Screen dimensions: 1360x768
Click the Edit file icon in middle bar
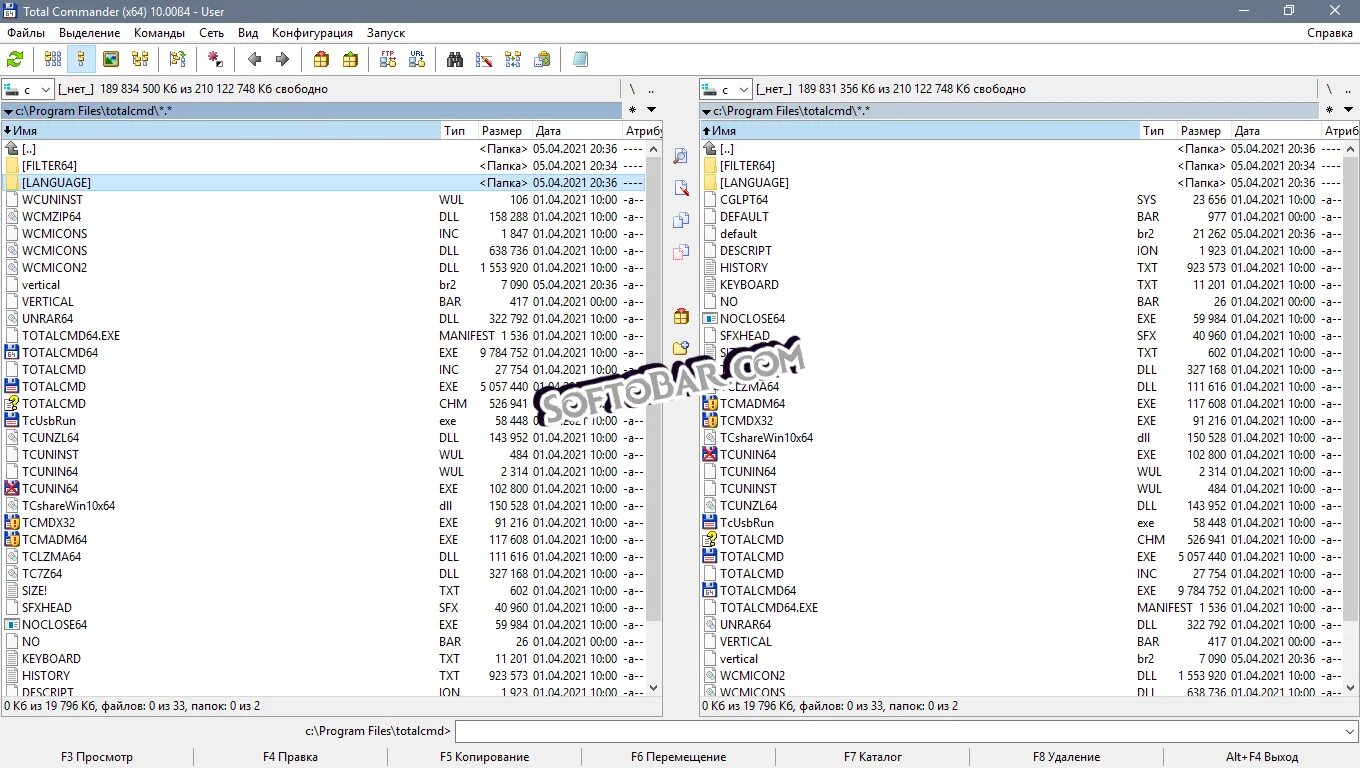[681, 188]
